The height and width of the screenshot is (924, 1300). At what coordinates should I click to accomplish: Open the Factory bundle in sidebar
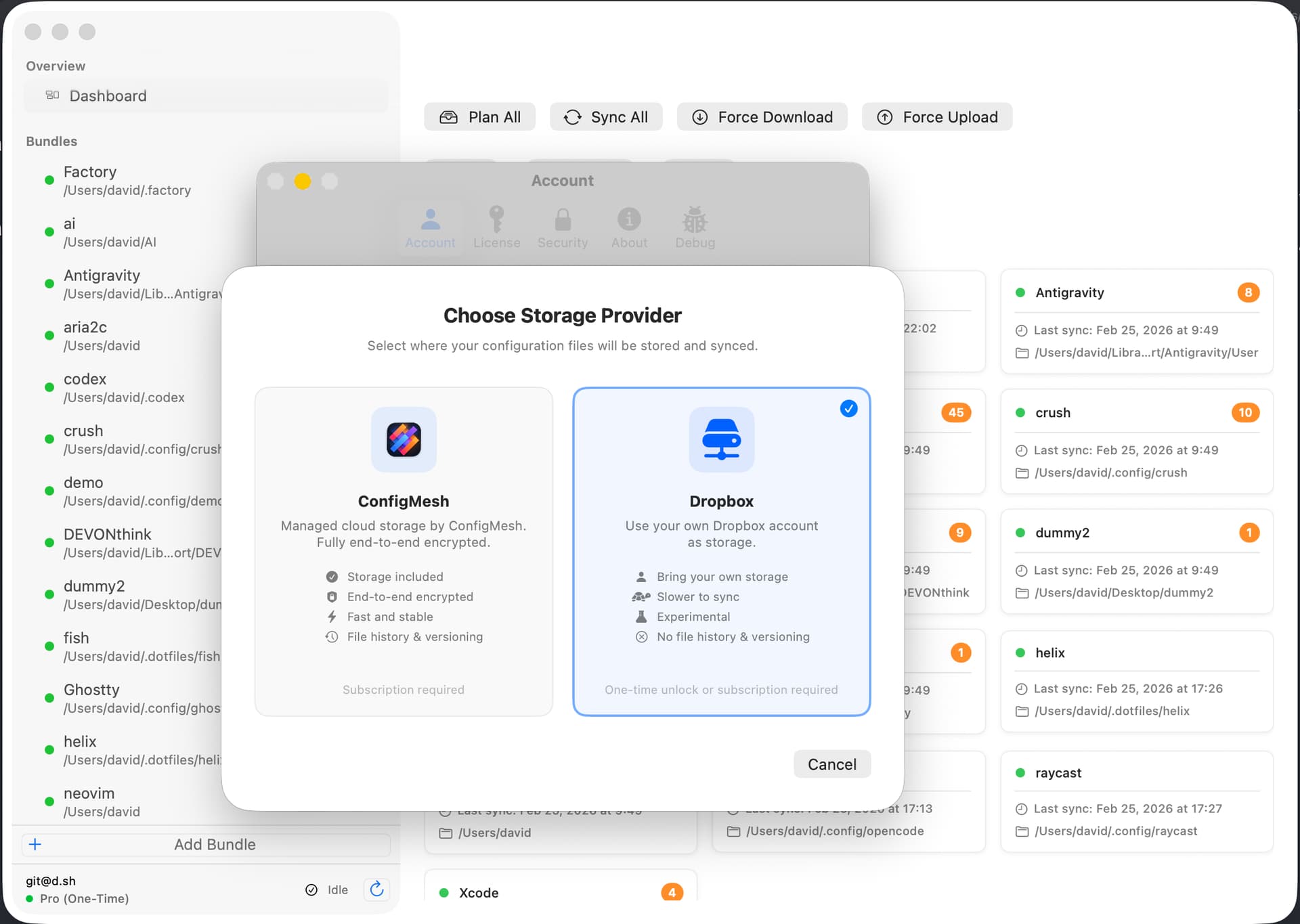coord(127,180)
